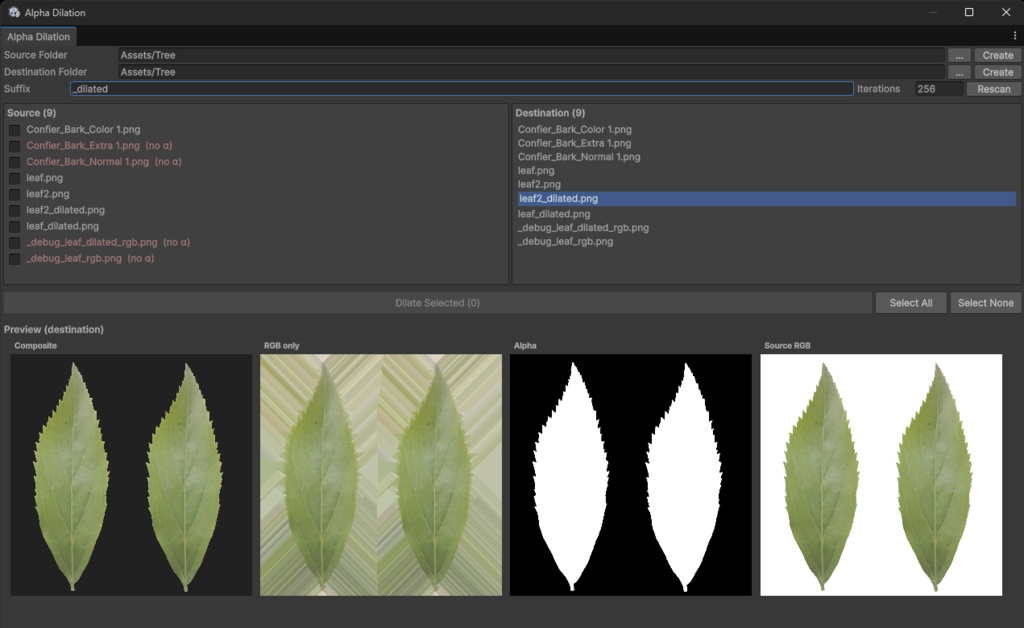Viewport: 1024px width, 628px height.
Task: Click the RGB only preview thumbnail
Action: 381,475
